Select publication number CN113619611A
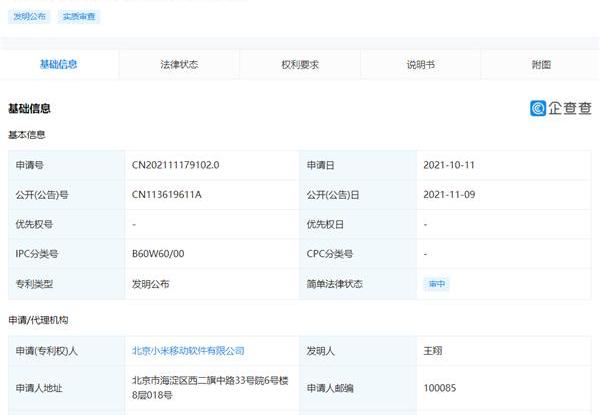The height and width of the screenshot is (415, 600). point(166,195)
